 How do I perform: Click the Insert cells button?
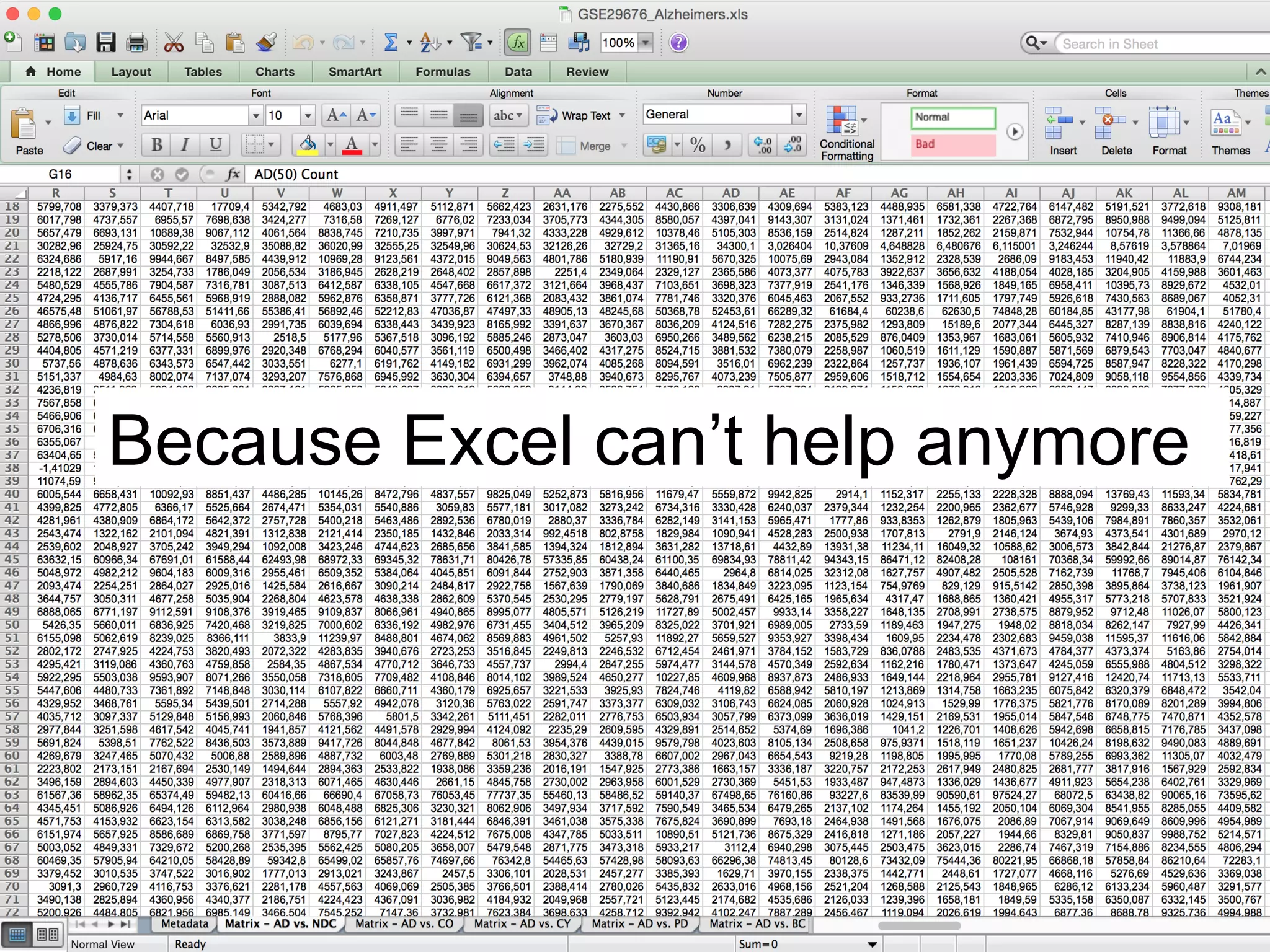[1064, 131]
